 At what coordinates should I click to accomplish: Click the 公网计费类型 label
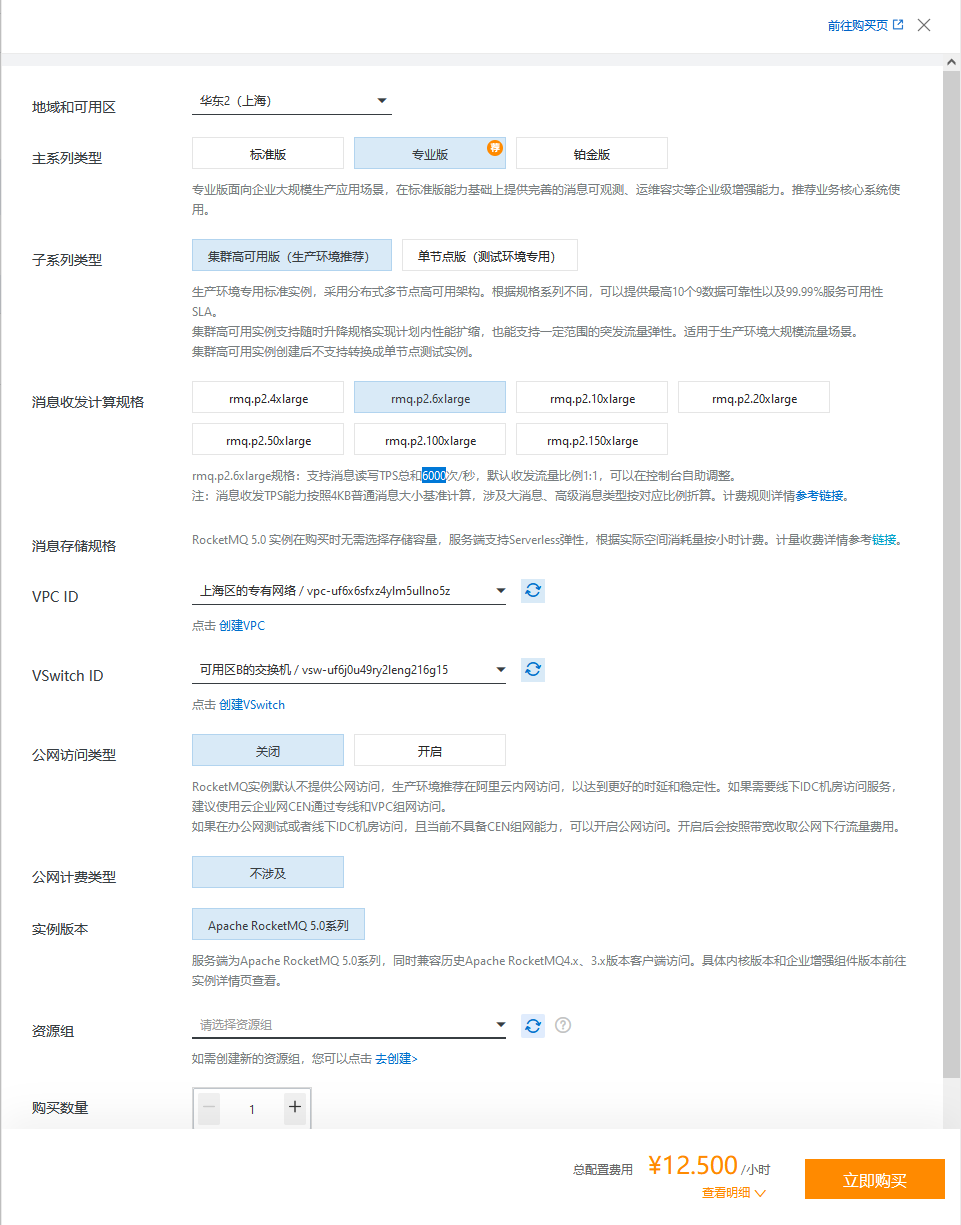pos(74,877)
